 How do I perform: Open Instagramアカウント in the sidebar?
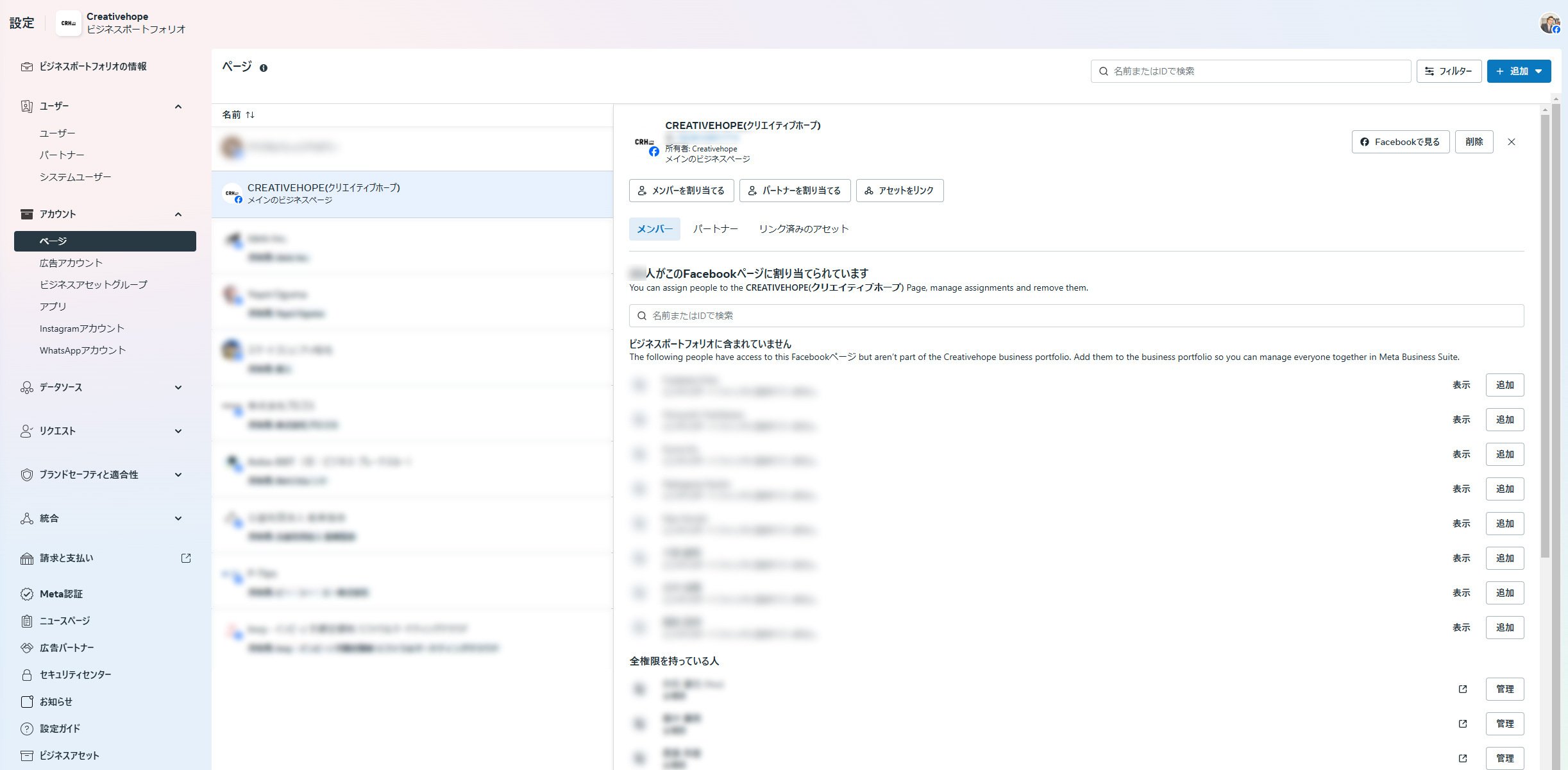point(81,329)
